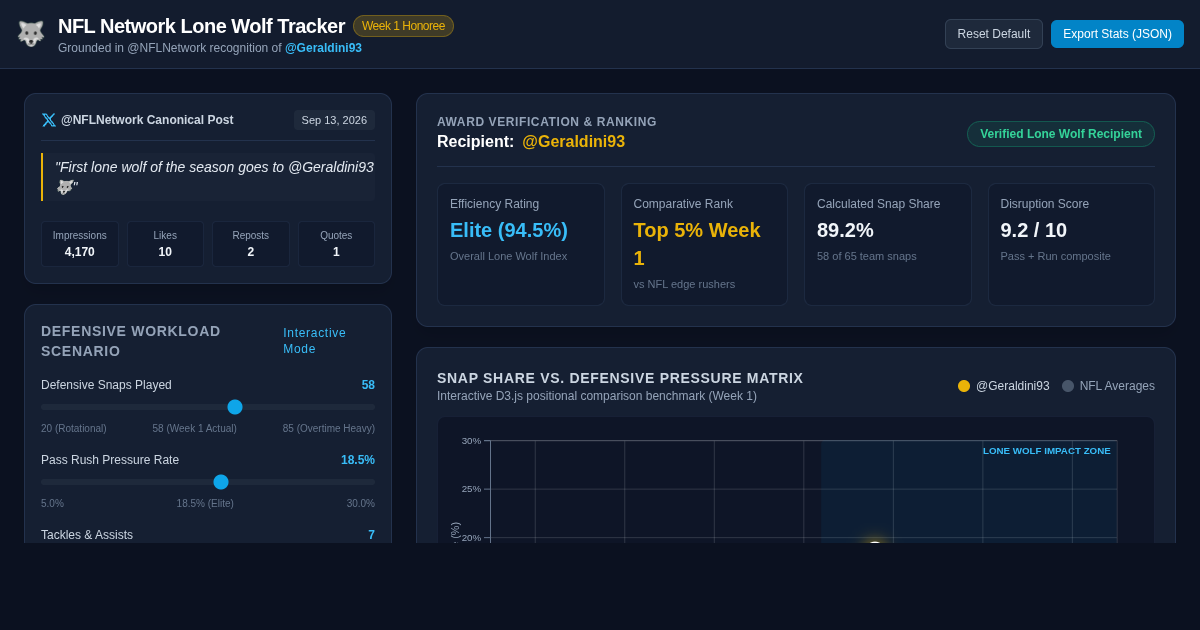
Task: Click the Tackles & Assists value 7
Action: coord(371,535)
